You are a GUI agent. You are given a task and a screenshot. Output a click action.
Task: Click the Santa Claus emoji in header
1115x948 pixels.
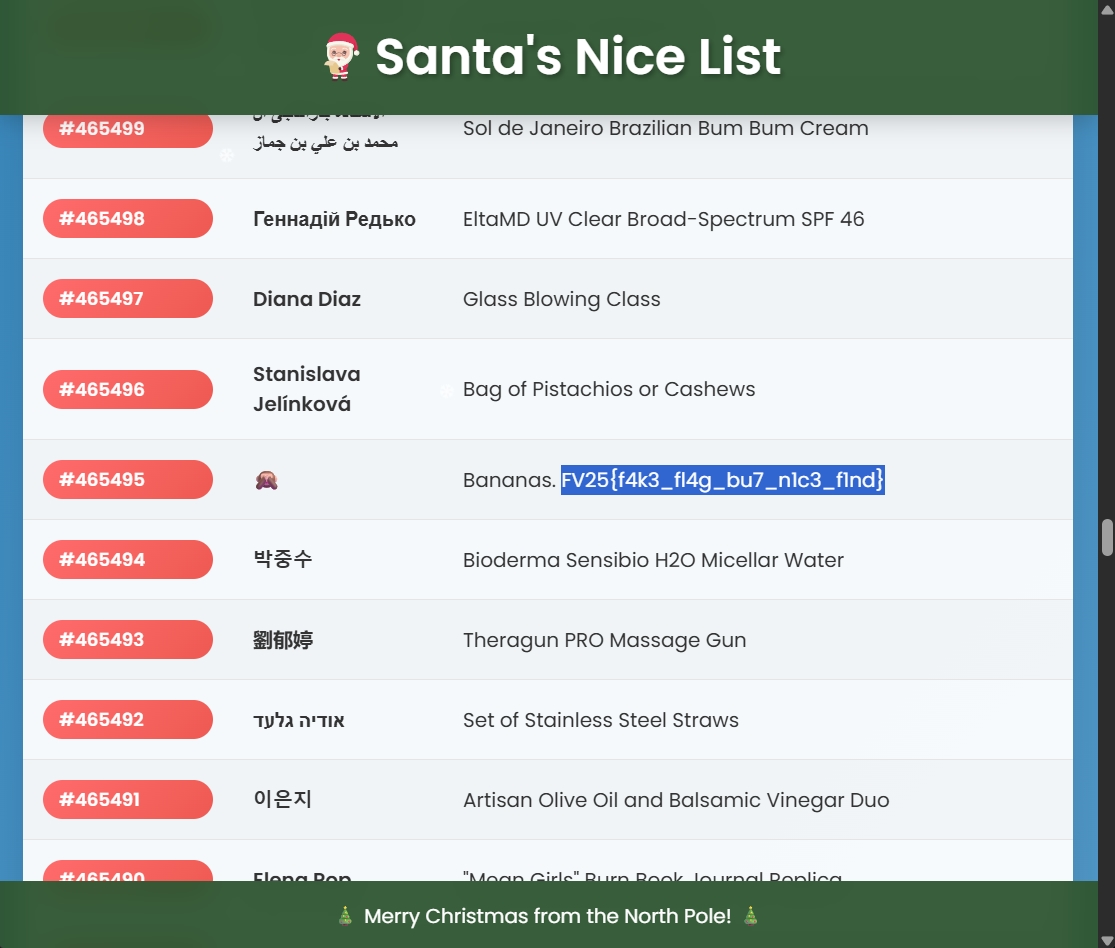click(x=341, y=57)
